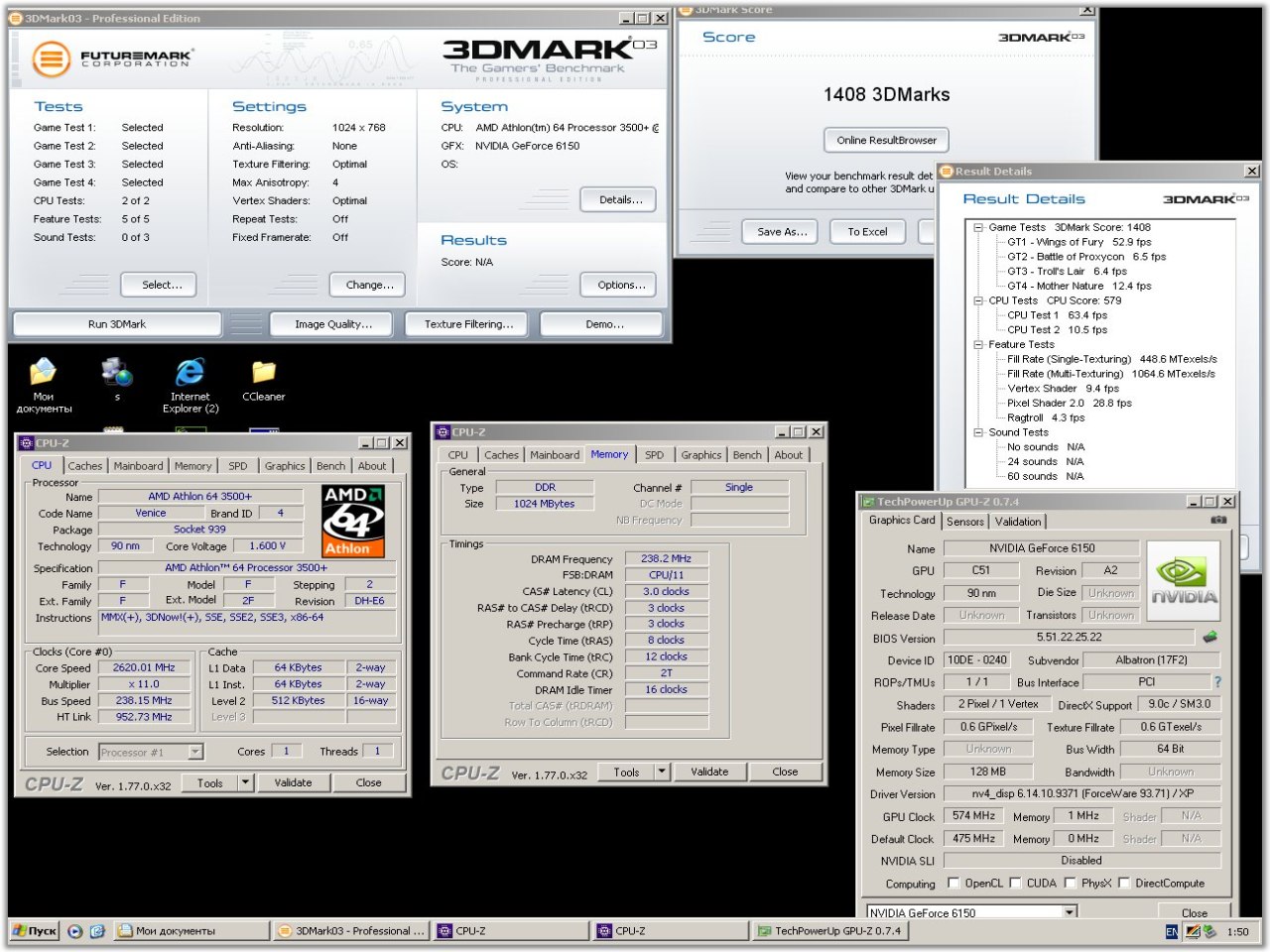Screen dimensions: 1270x952
Task: Click Save As… in the Score window
Action: 781,231
